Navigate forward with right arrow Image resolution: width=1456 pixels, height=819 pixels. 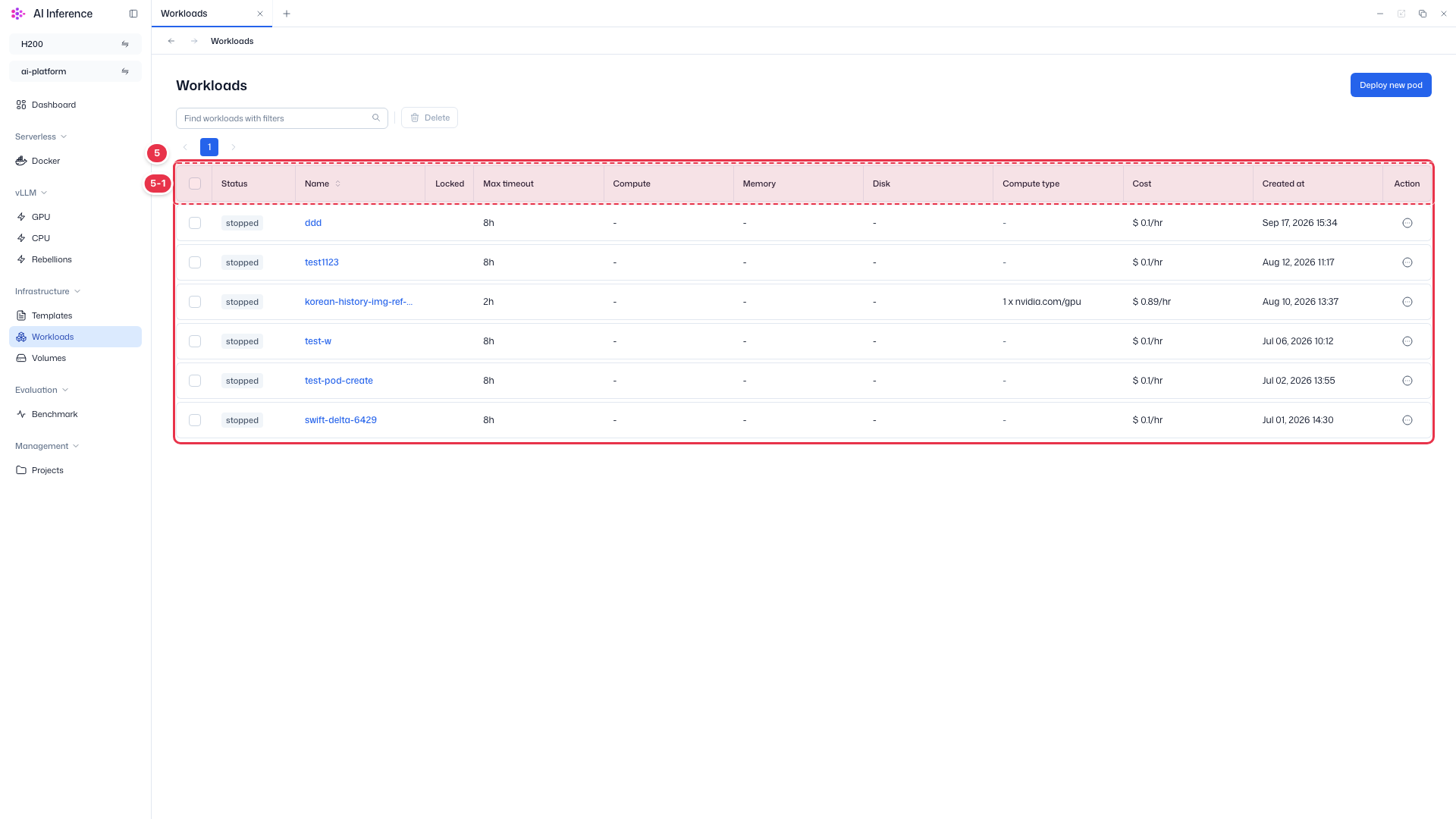pos(194,41)
